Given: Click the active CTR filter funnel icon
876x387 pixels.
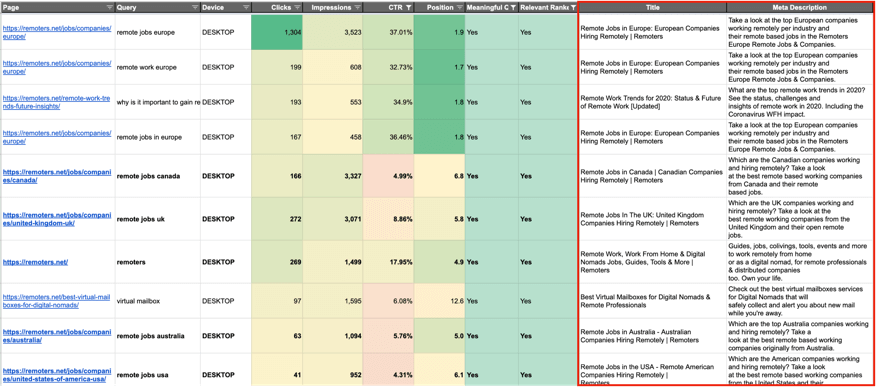Looking at the screenshot, I should [409, 8].
